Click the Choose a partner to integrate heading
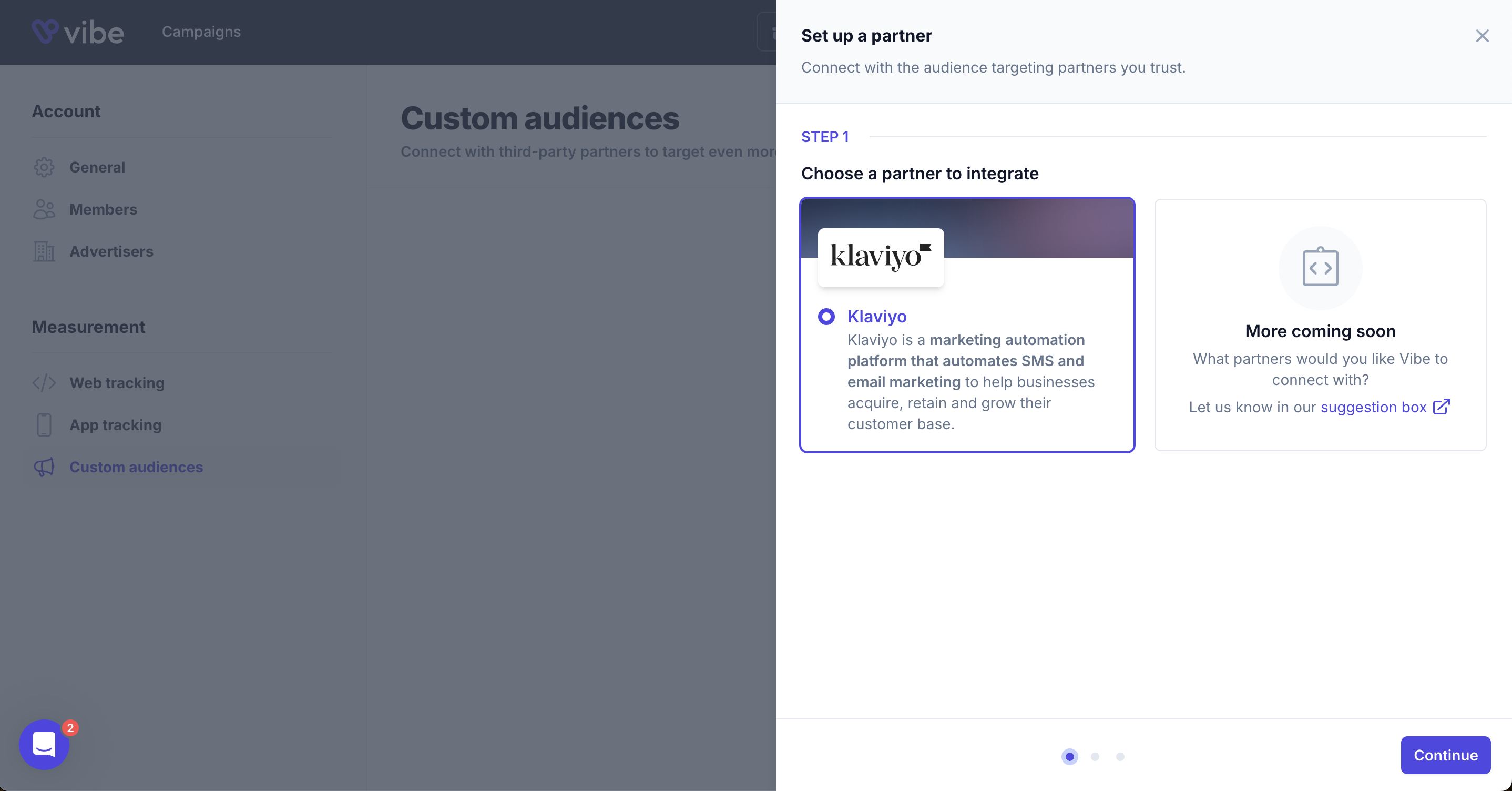This screenshot has width=1512, height=791. click(920, 174)
